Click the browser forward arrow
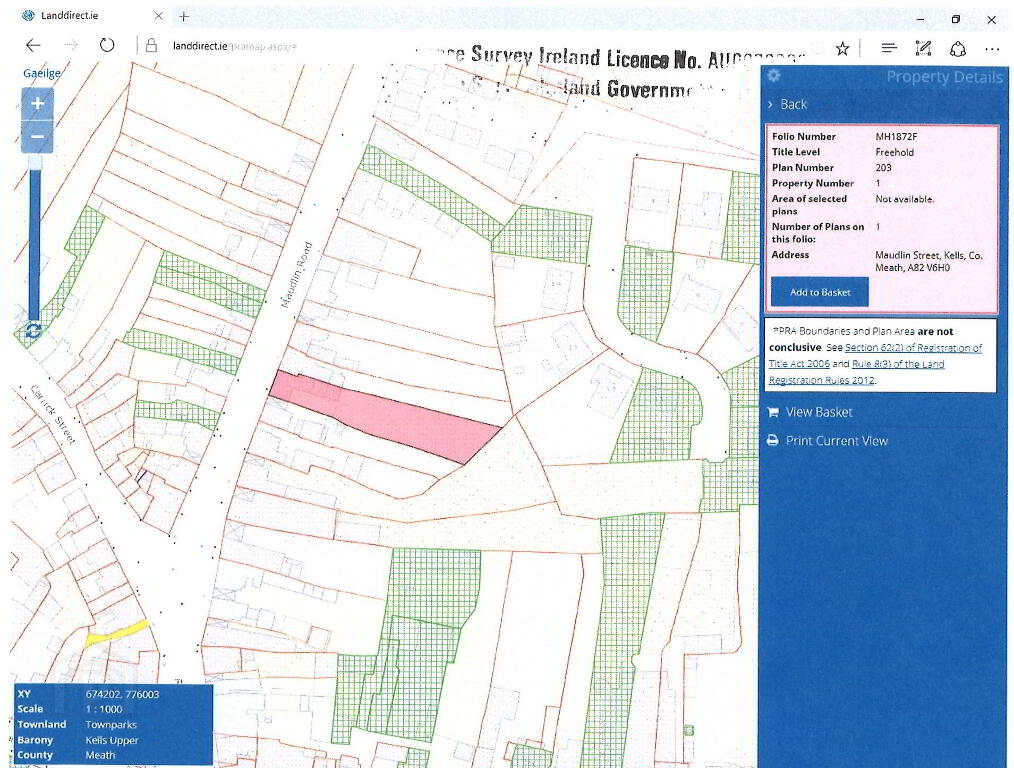This screenshot has height=768, width=1014. pos(71,45)
